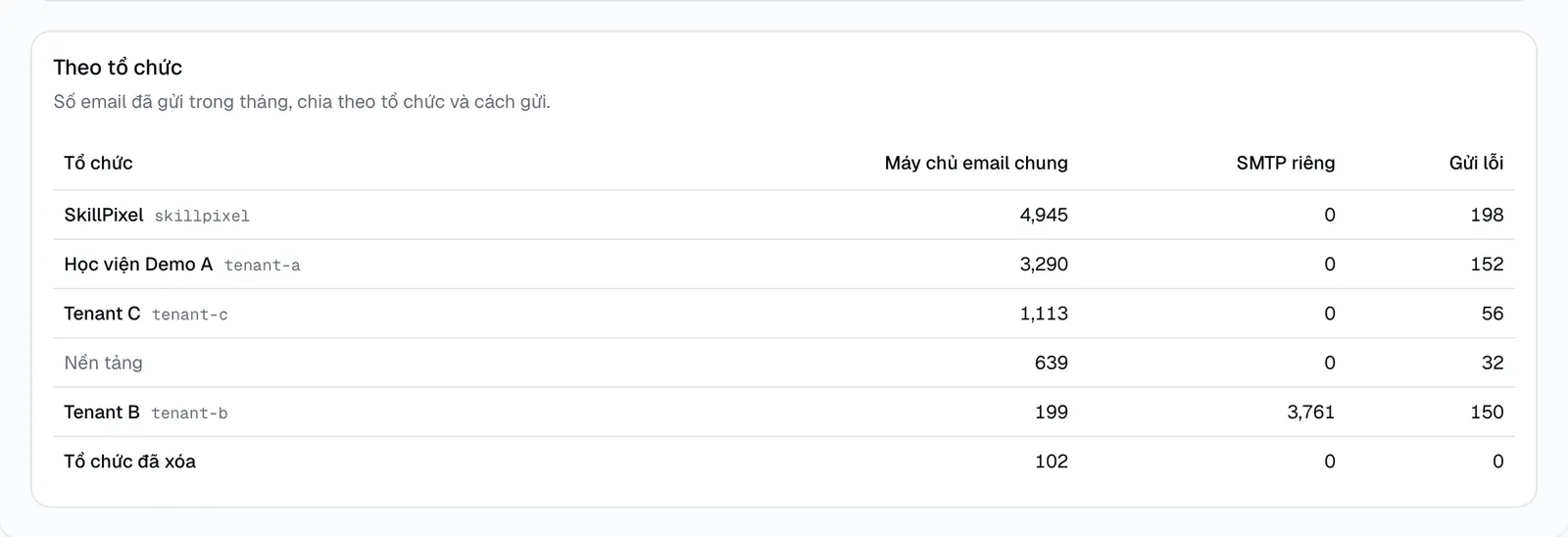1568x537 pixels.
Task: Select the Gửi lỗi column header
Action: pyautogui.click(x=1476, y=163)
